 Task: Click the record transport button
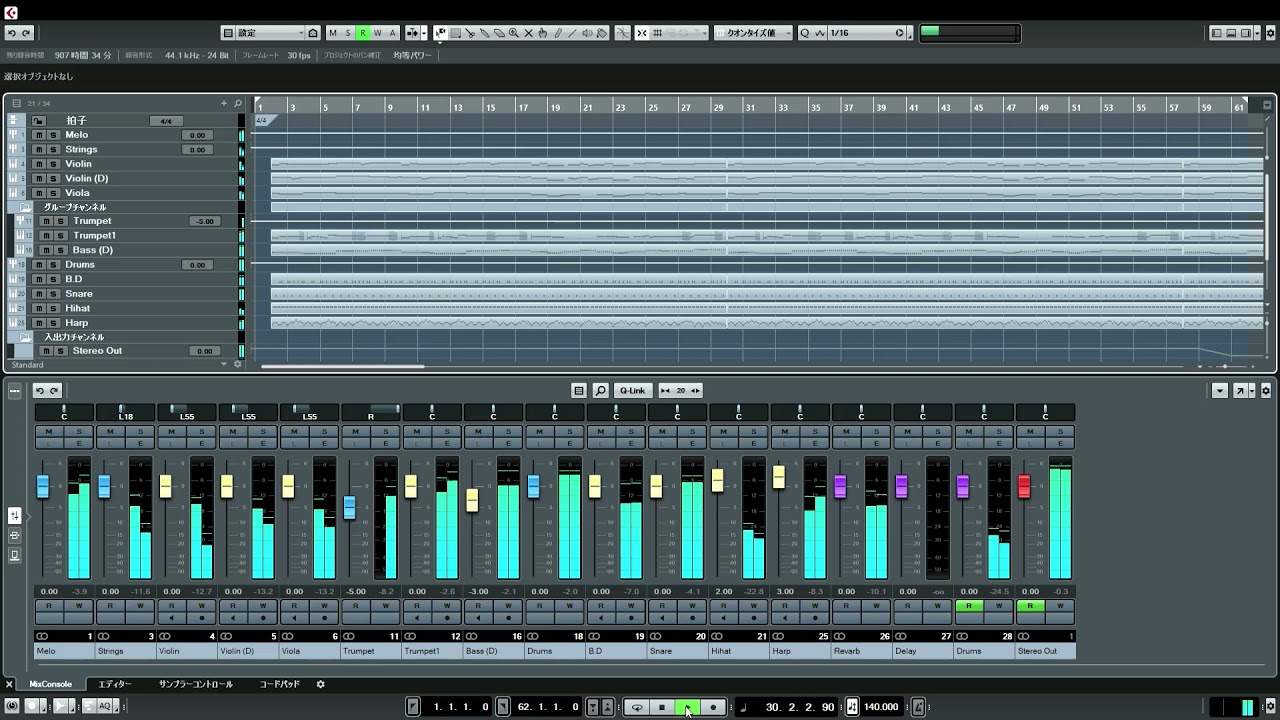(712, 707)
